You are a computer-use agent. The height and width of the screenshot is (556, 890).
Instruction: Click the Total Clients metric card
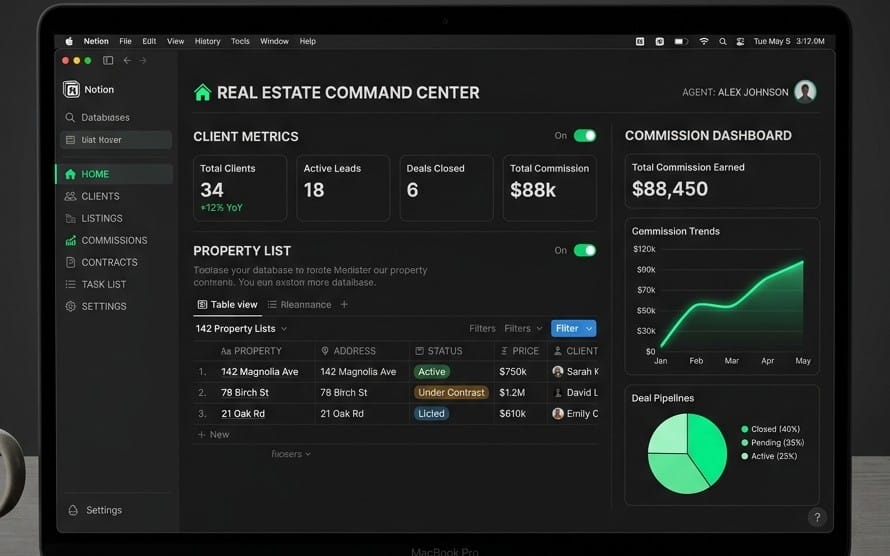[240, 188]
